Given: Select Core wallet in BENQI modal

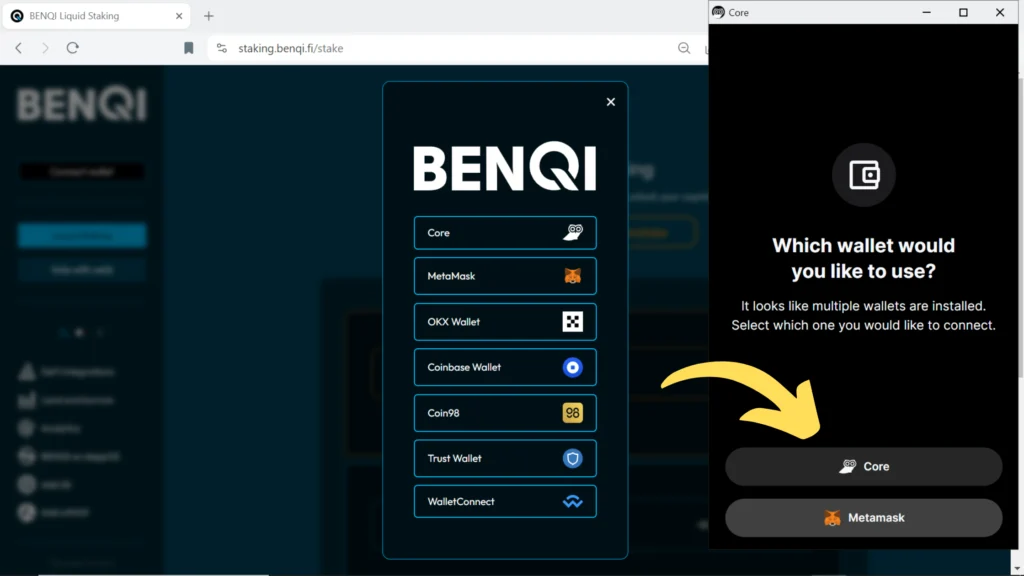Looking at the screenshot, I should (x=505, y=233).
